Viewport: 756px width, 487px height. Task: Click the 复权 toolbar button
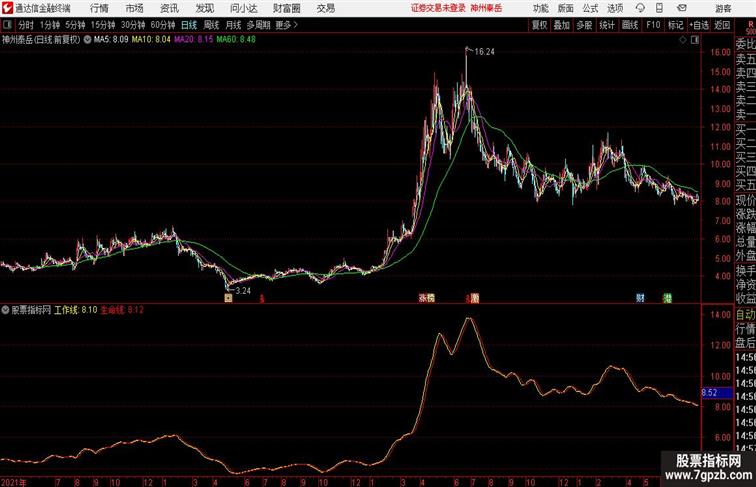539,25
